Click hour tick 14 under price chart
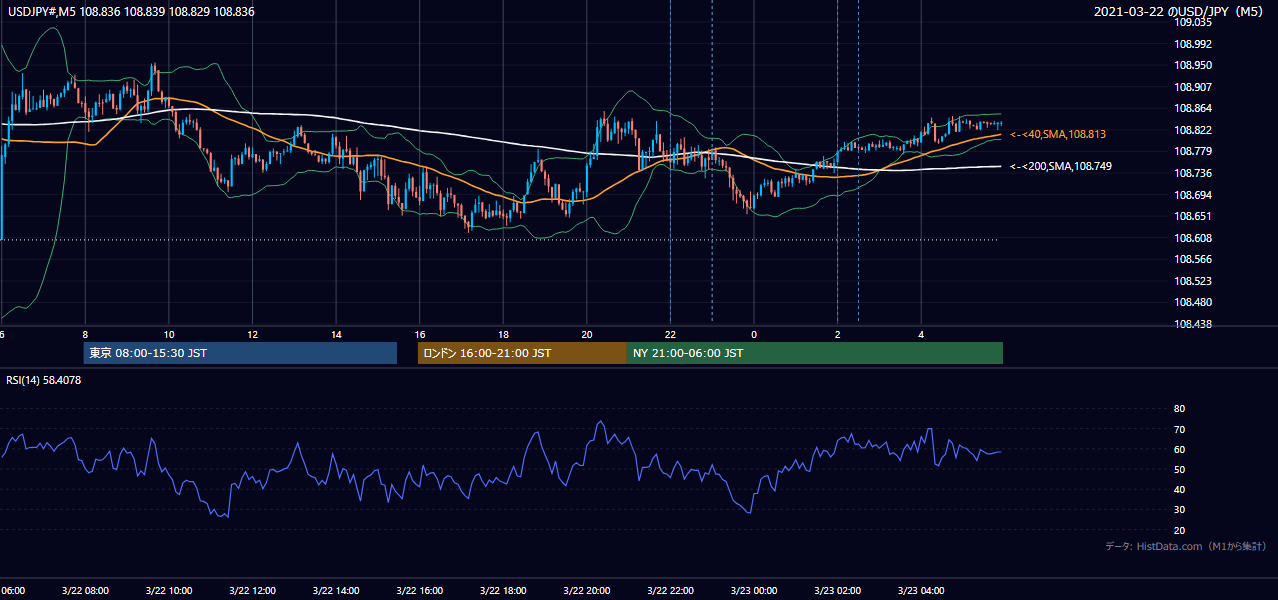The image size is (1278, 600). [336, 334]
